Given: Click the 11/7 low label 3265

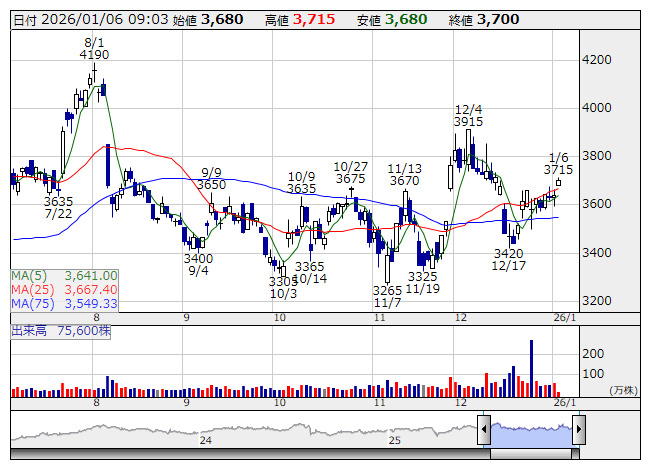Looking at the screenshot, I should tap(386, 290).
